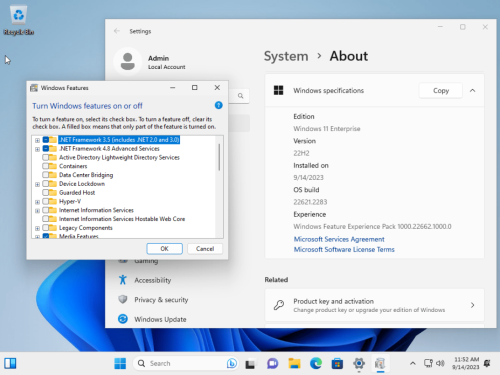Screen dimensions: 500x375
Task: Expand the Internet Information Services node
Action: (x=37, y=210)
